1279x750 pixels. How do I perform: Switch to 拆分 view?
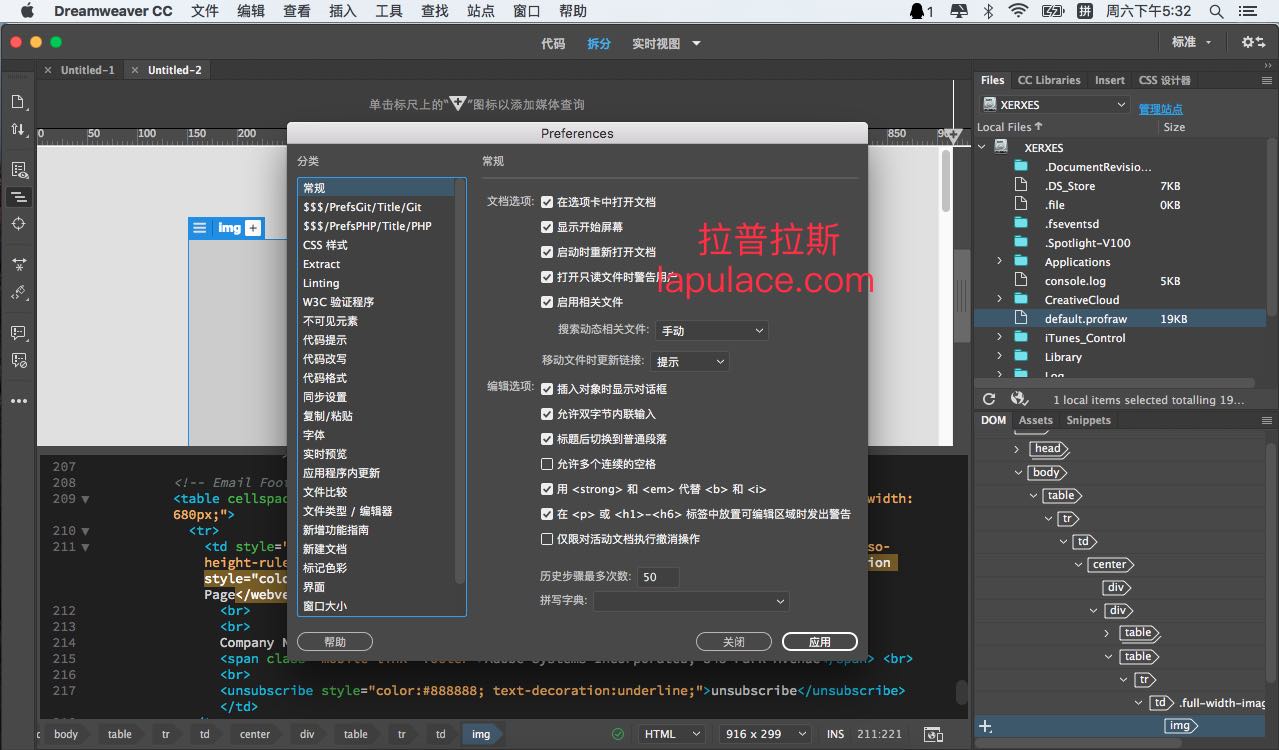[x=599, y=43]
